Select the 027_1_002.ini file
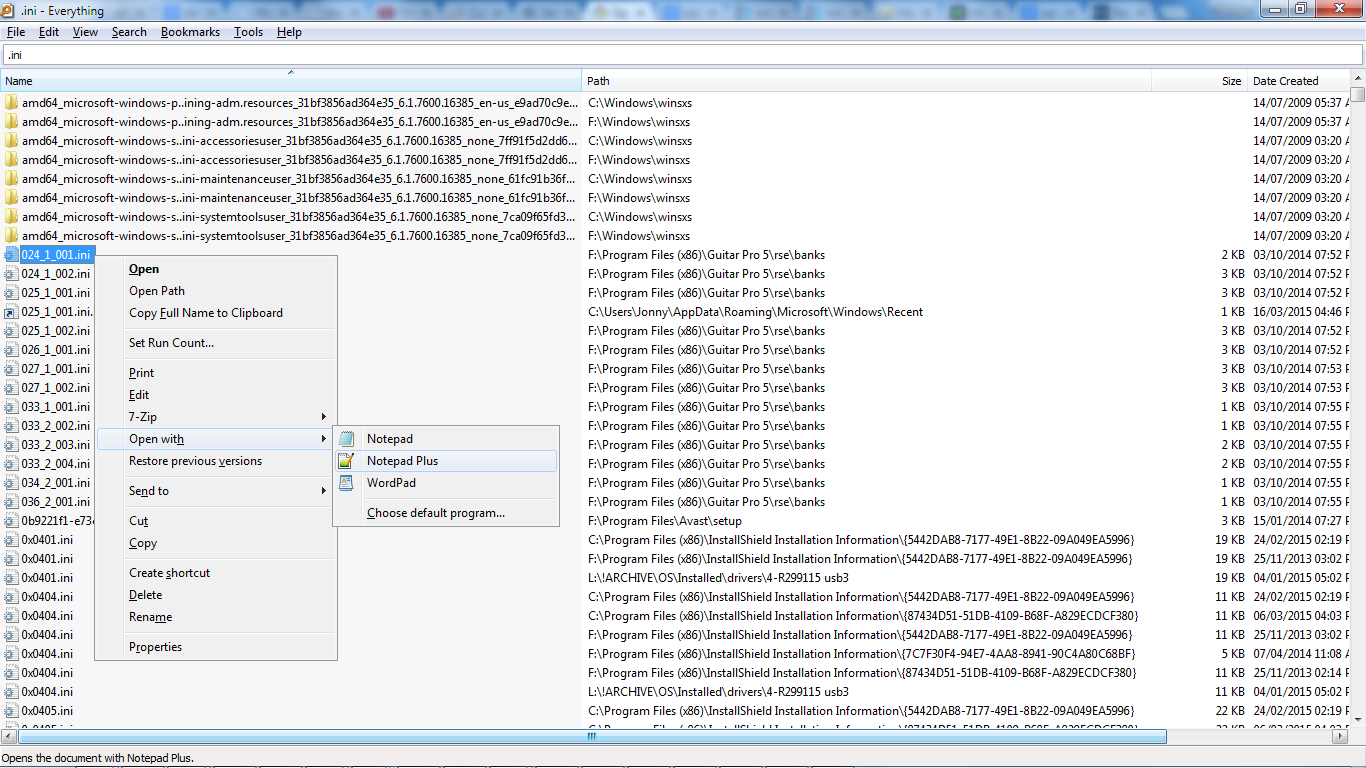 56,388
